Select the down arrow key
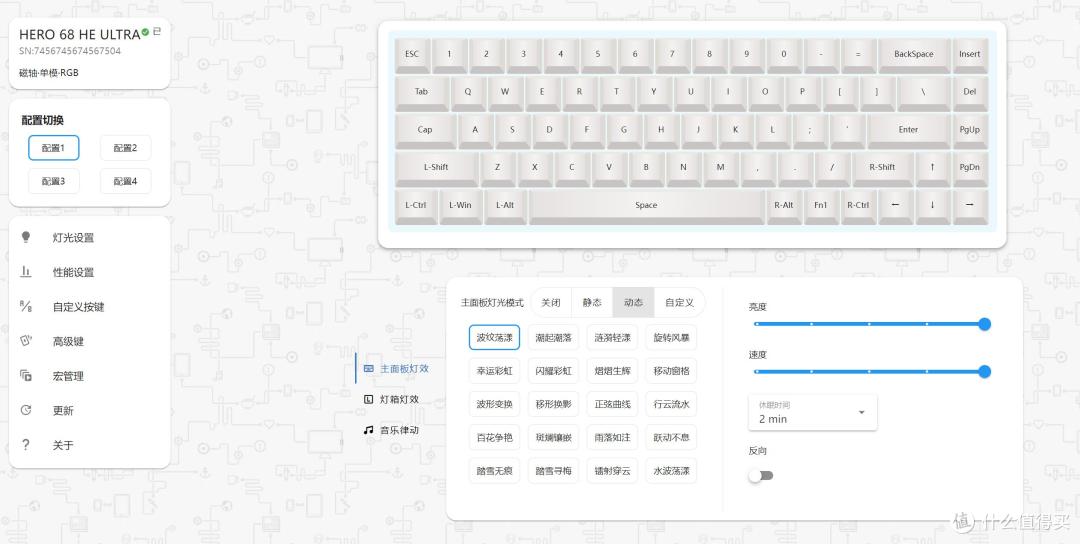Viewport: 1080px width, 544px height. 933,207
